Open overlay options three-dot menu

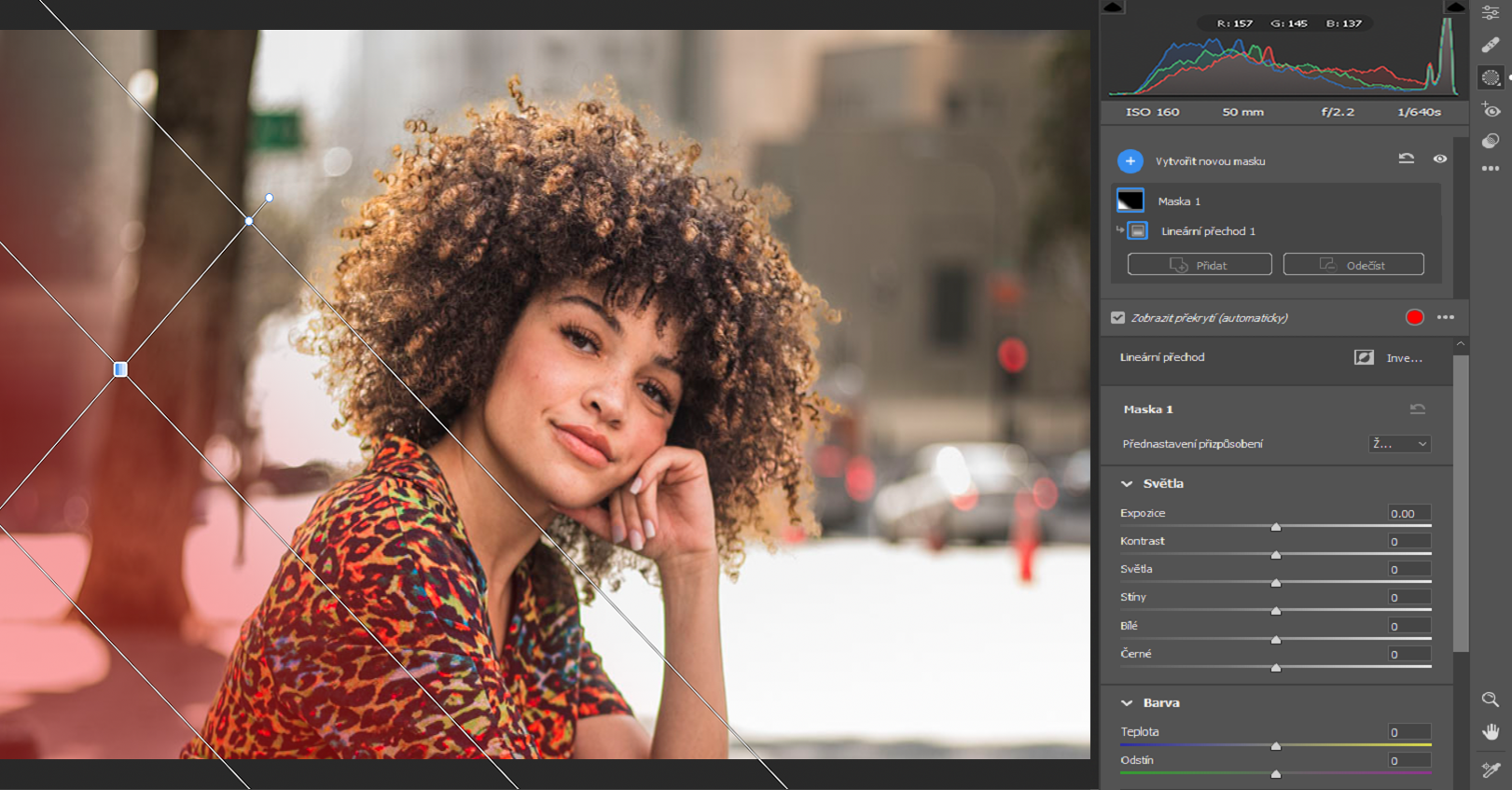(x=1446, y=317)
